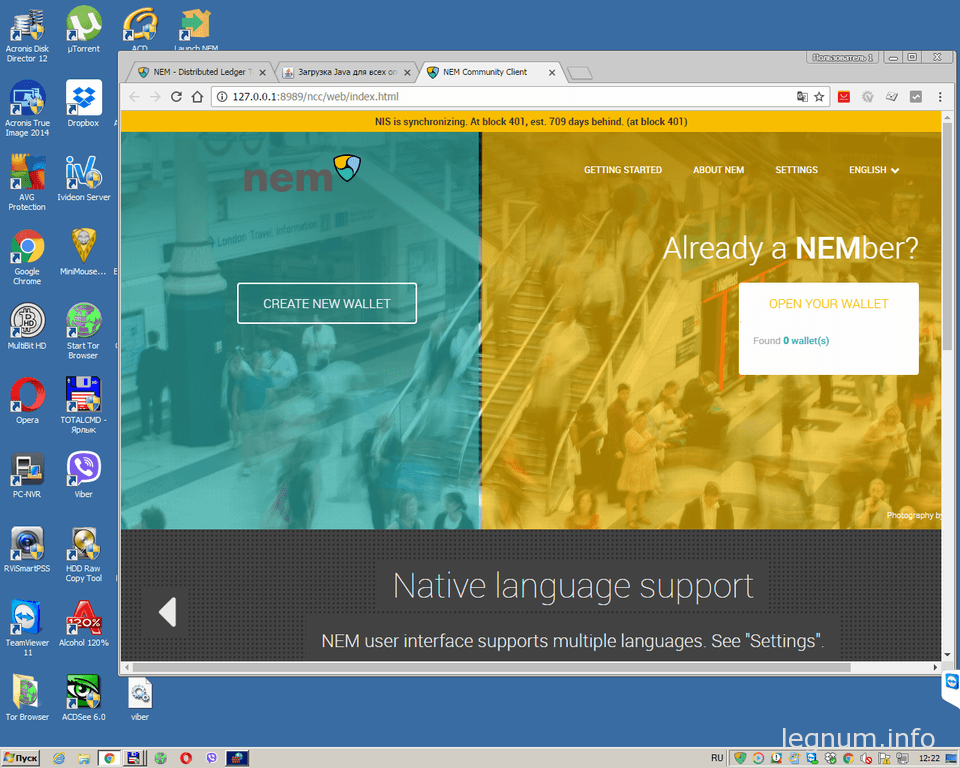Click Open Your Wallet button
This screenshot has width=960, height=768.
point(828,304)
